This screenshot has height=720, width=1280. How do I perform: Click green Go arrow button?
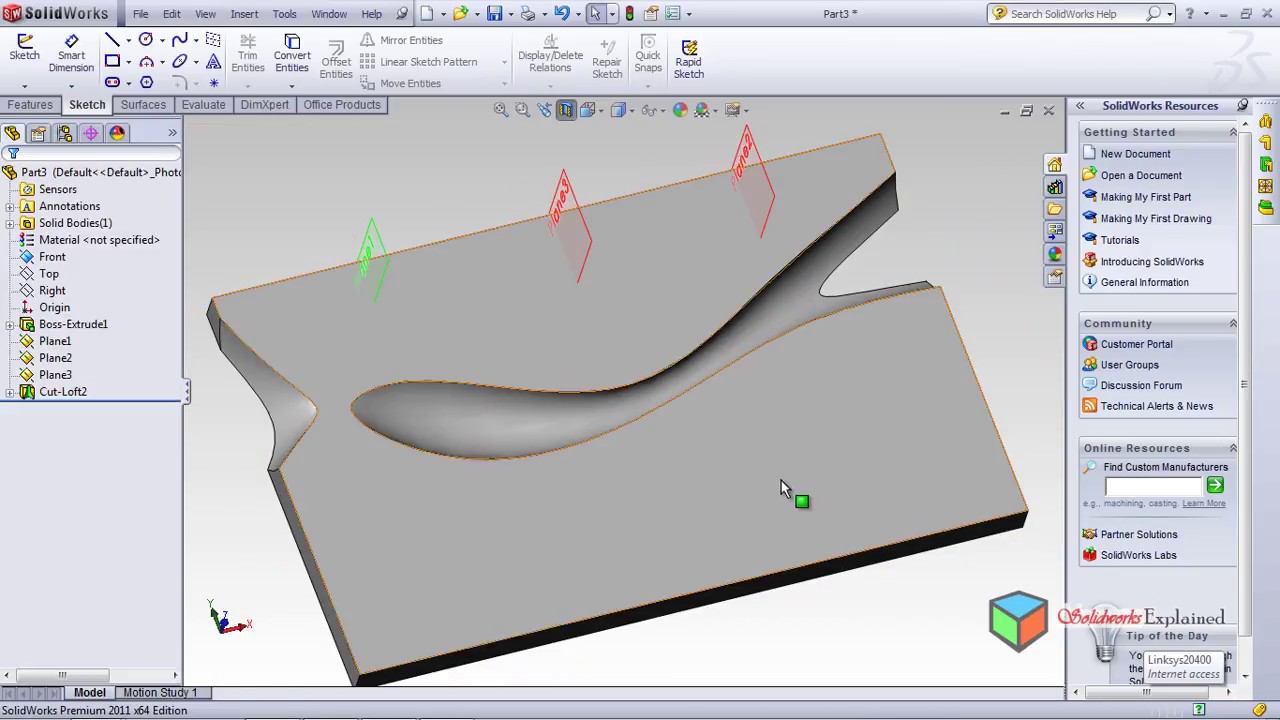[1215, 485]
